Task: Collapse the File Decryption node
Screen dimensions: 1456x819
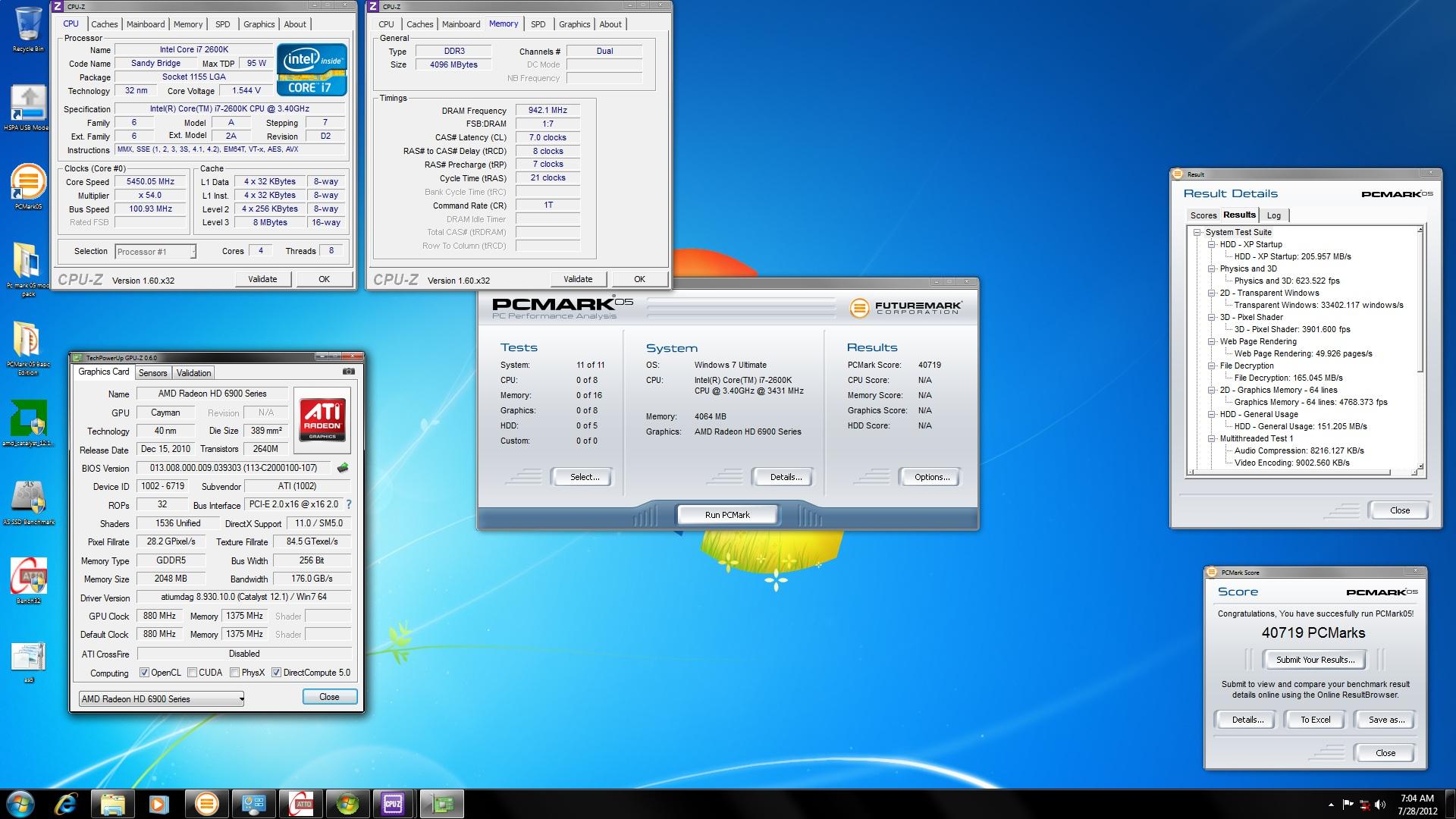Action: pyautogui.click(x=1212, y=366)
